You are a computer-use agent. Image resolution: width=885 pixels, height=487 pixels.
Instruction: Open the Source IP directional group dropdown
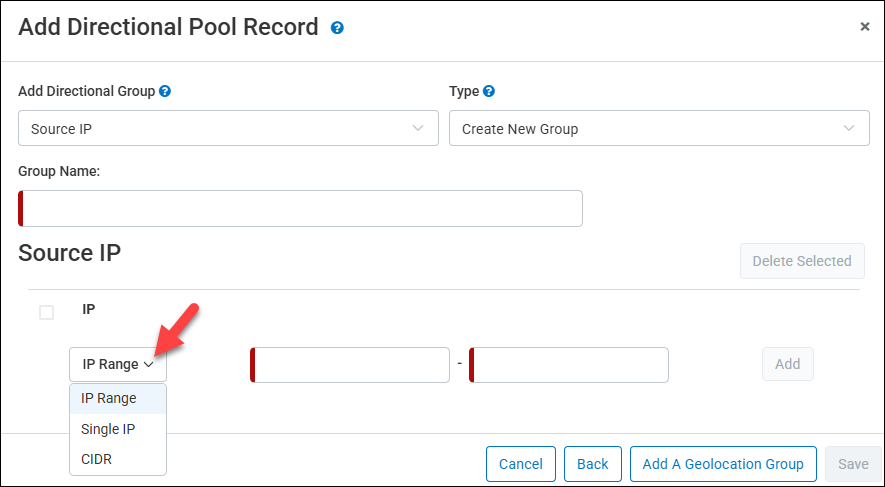tap(228, 129)
